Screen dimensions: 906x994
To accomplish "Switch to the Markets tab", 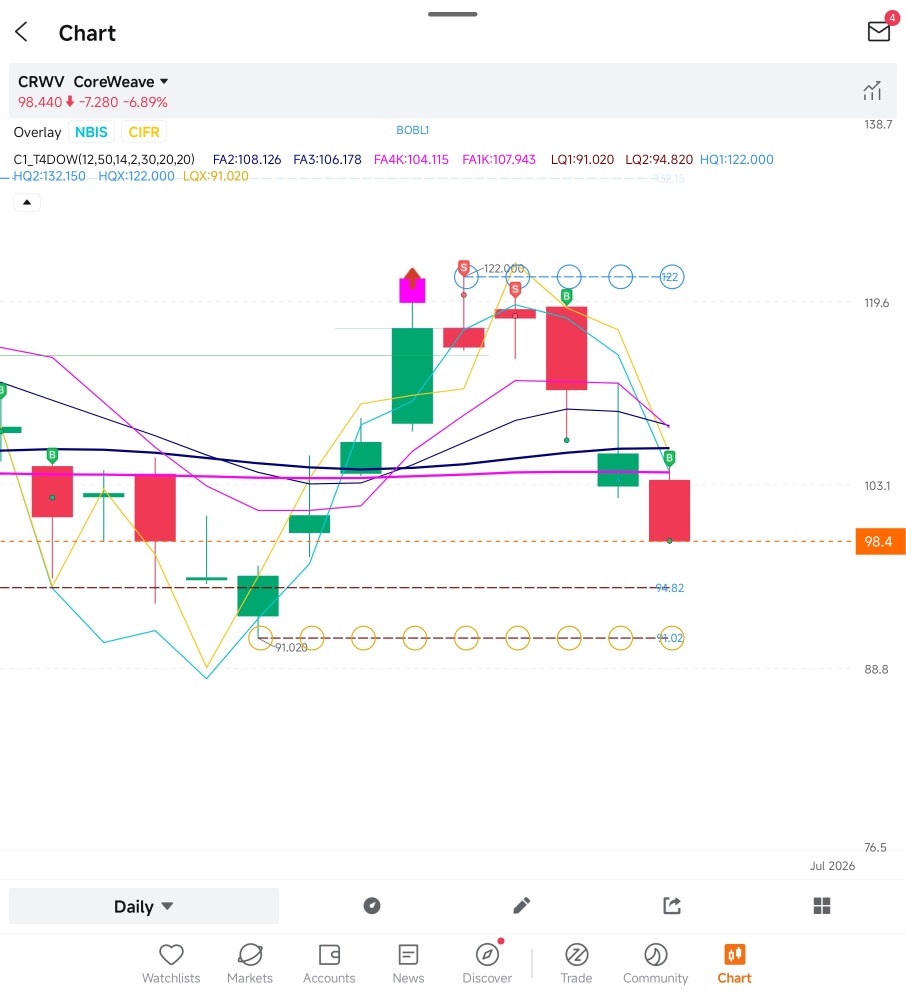I will (250, 964).
